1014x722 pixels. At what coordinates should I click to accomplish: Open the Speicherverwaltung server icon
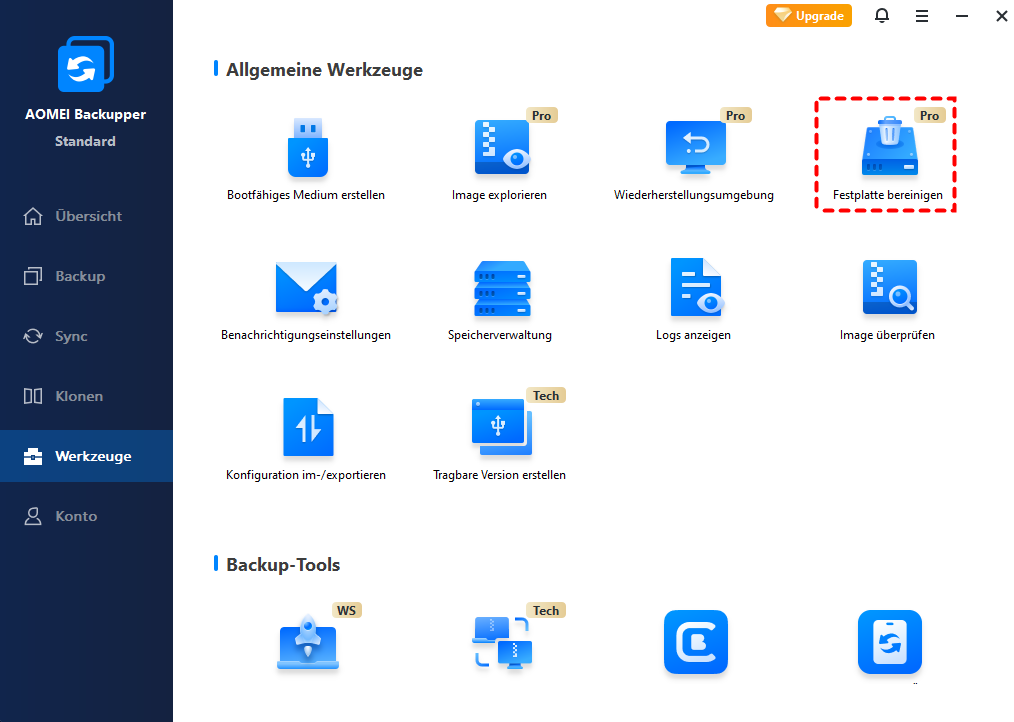502,288
